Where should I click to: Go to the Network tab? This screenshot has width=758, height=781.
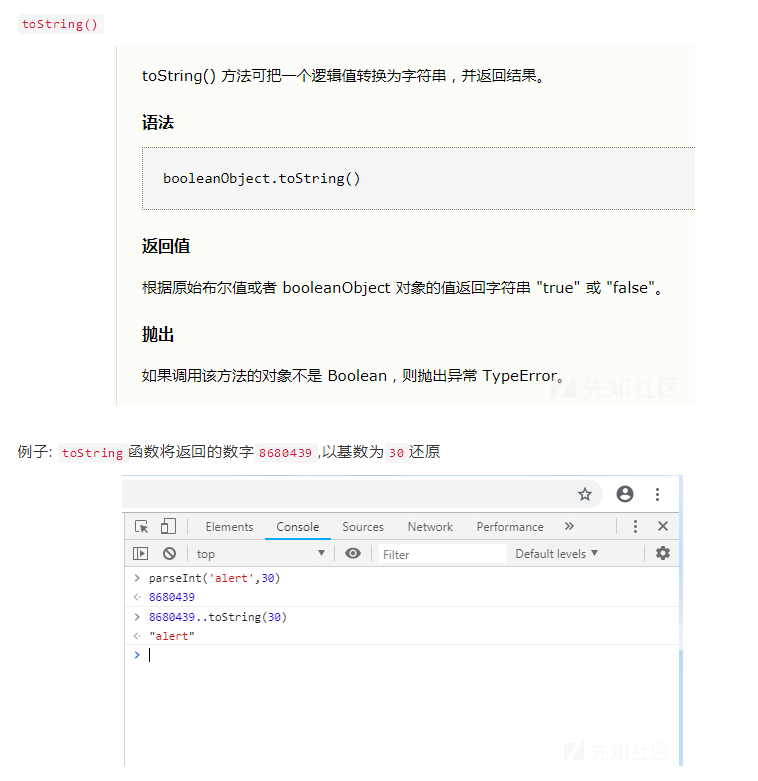[x=430, y=527]
